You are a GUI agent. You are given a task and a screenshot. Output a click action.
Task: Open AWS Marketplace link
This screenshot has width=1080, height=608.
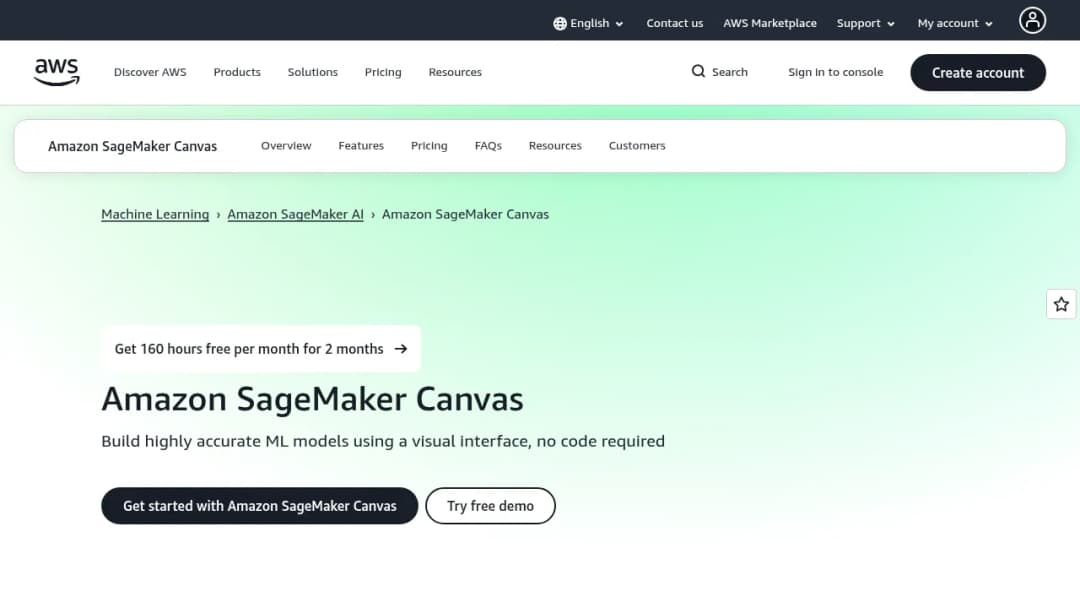(x=769, y=23)
